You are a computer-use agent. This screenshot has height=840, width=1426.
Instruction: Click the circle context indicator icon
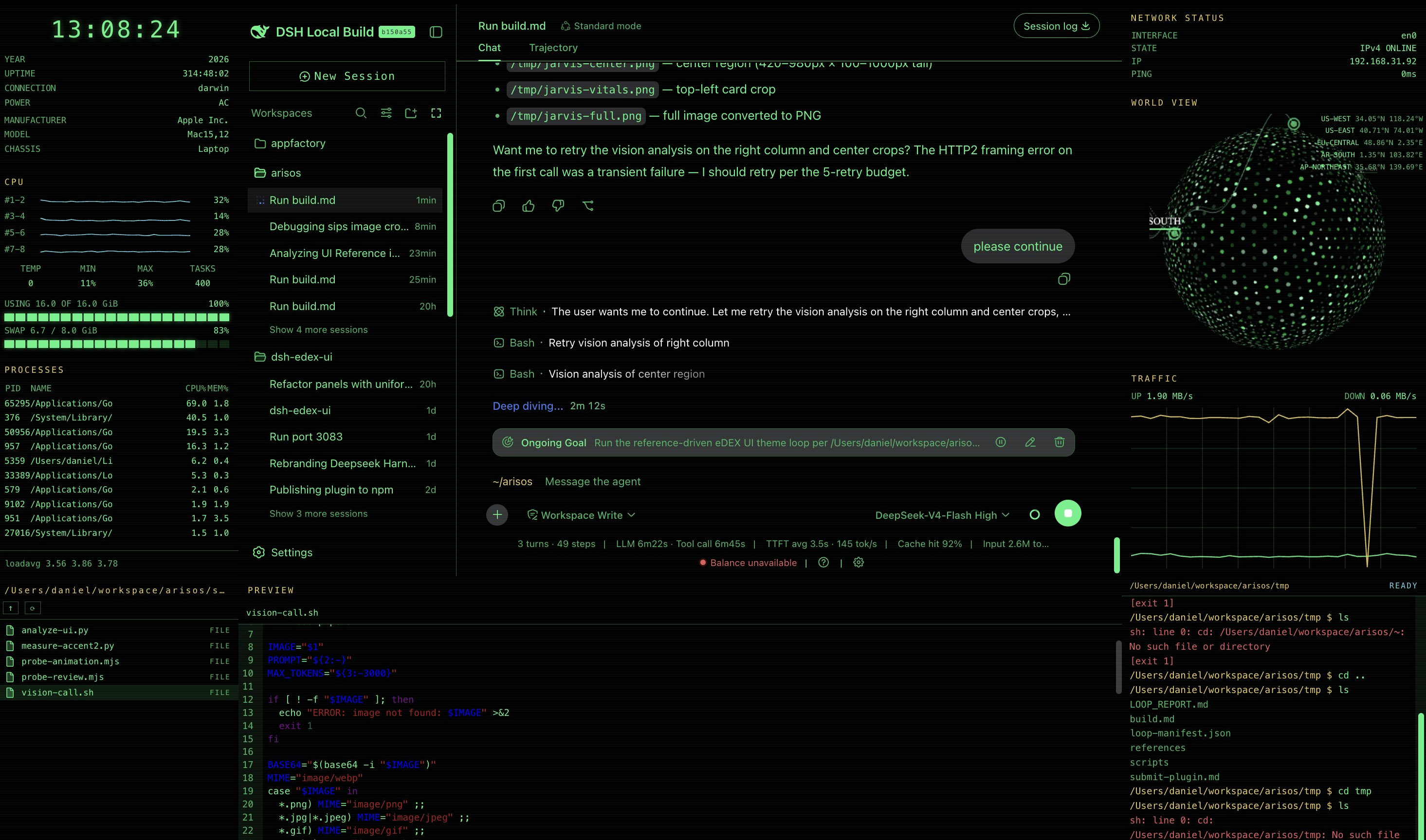1034,514
